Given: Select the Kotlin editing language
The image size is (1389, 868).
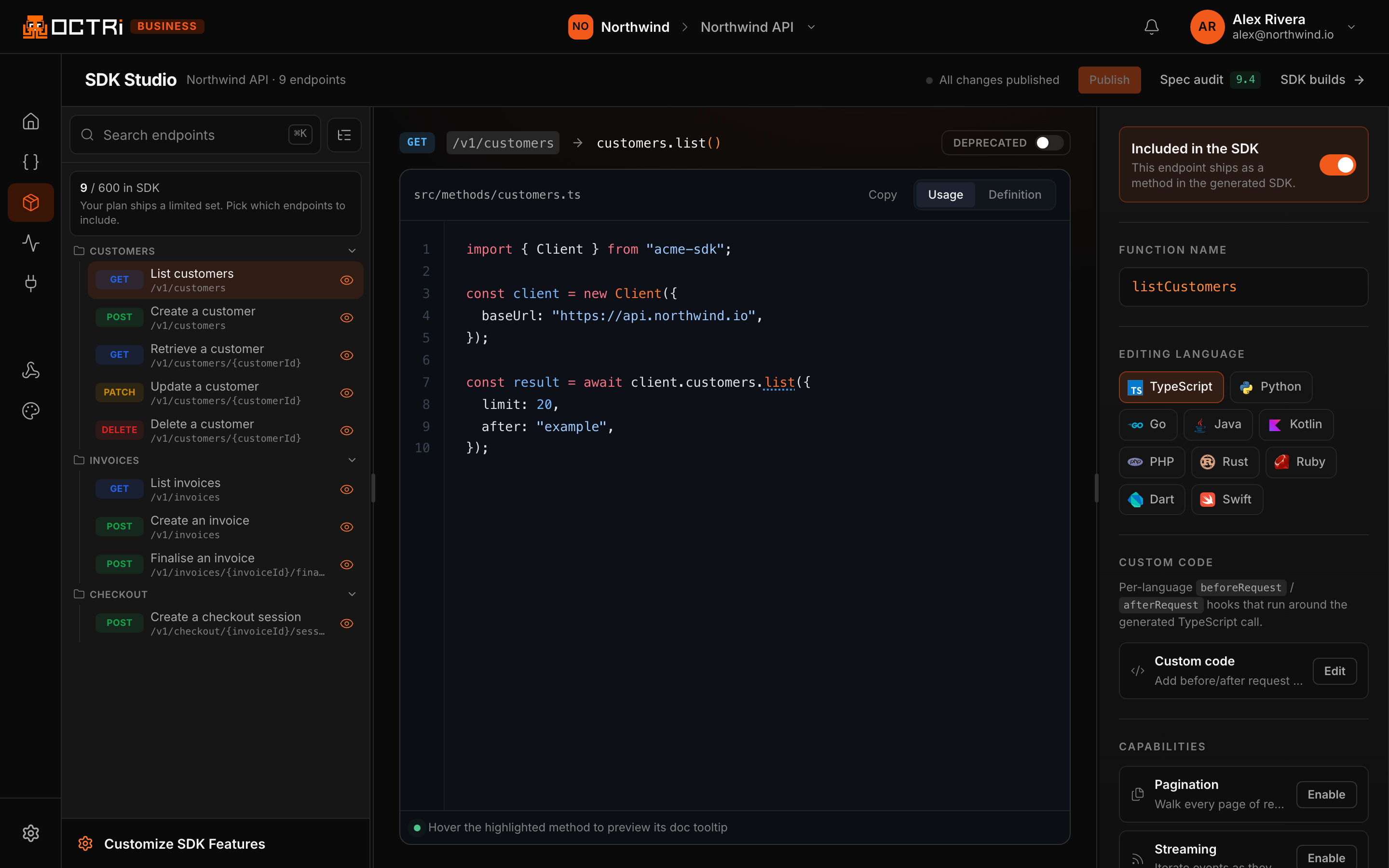Looking at the screenshot, I should (x=1295, y=424).
